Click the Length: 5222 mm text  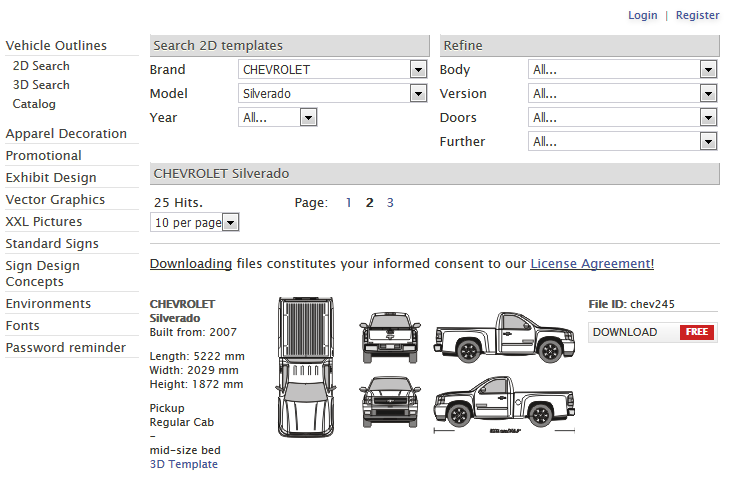[197, 357]
